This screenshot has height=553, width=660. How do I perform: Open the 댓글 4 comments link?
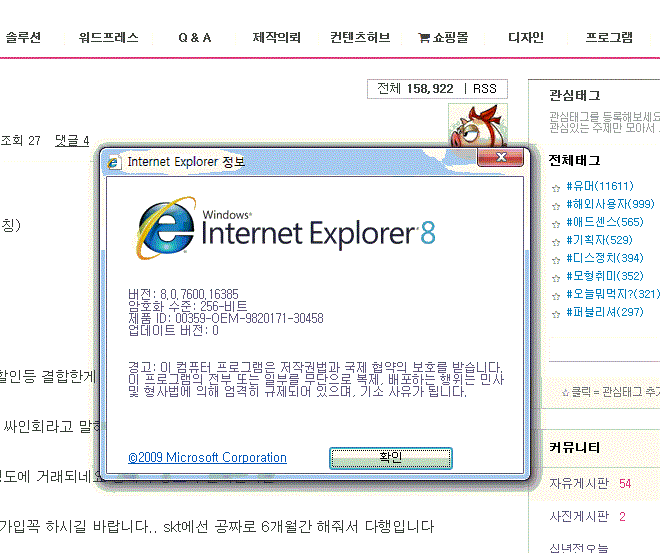coord(72,141)
